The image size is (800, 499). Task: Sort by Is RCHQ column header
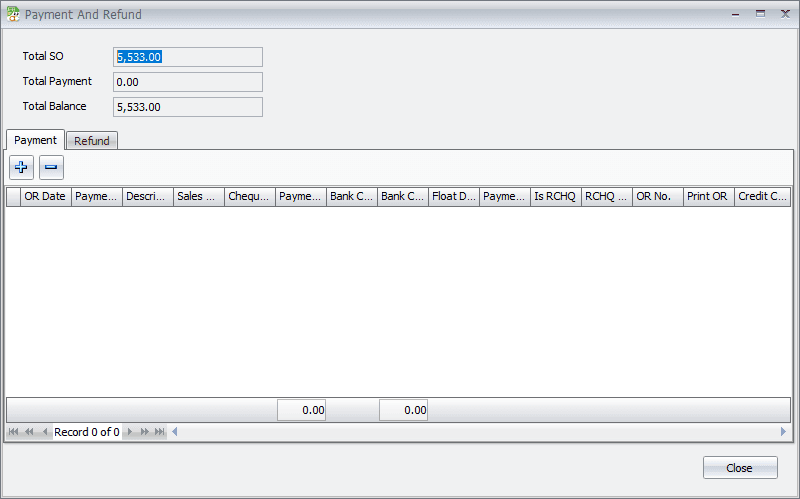556,196
